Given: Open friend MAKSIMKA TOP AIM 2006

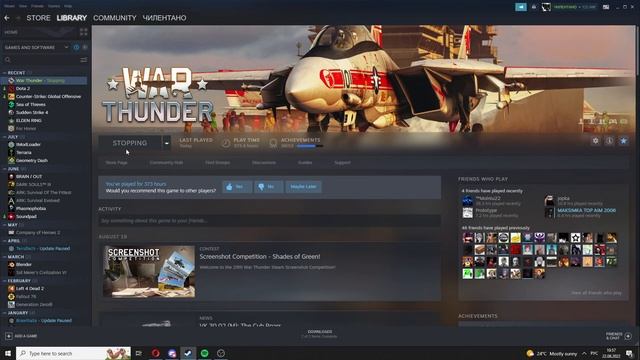Looking at the screenshot, I should [587, 210].
